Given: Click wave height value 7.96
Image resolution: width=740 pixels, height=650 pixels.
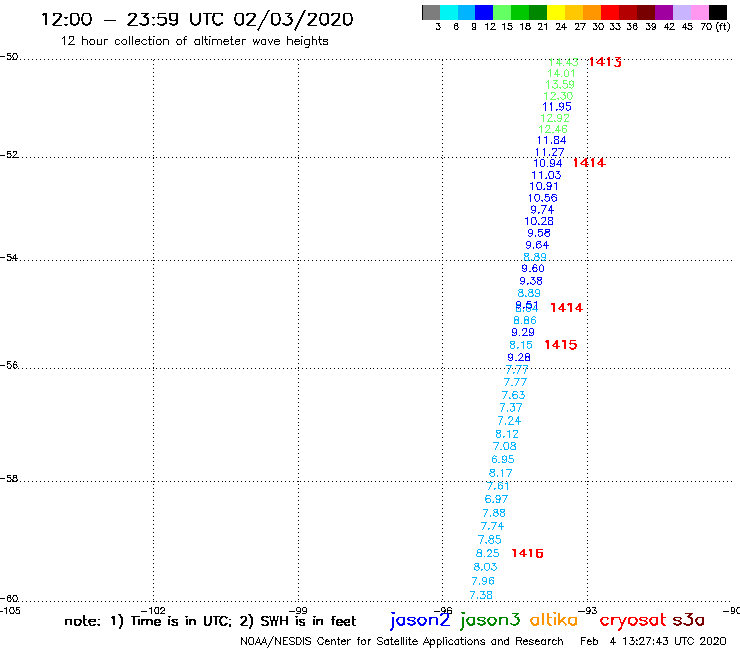Looking at the screenshot, I should click(x=483, y=581).
